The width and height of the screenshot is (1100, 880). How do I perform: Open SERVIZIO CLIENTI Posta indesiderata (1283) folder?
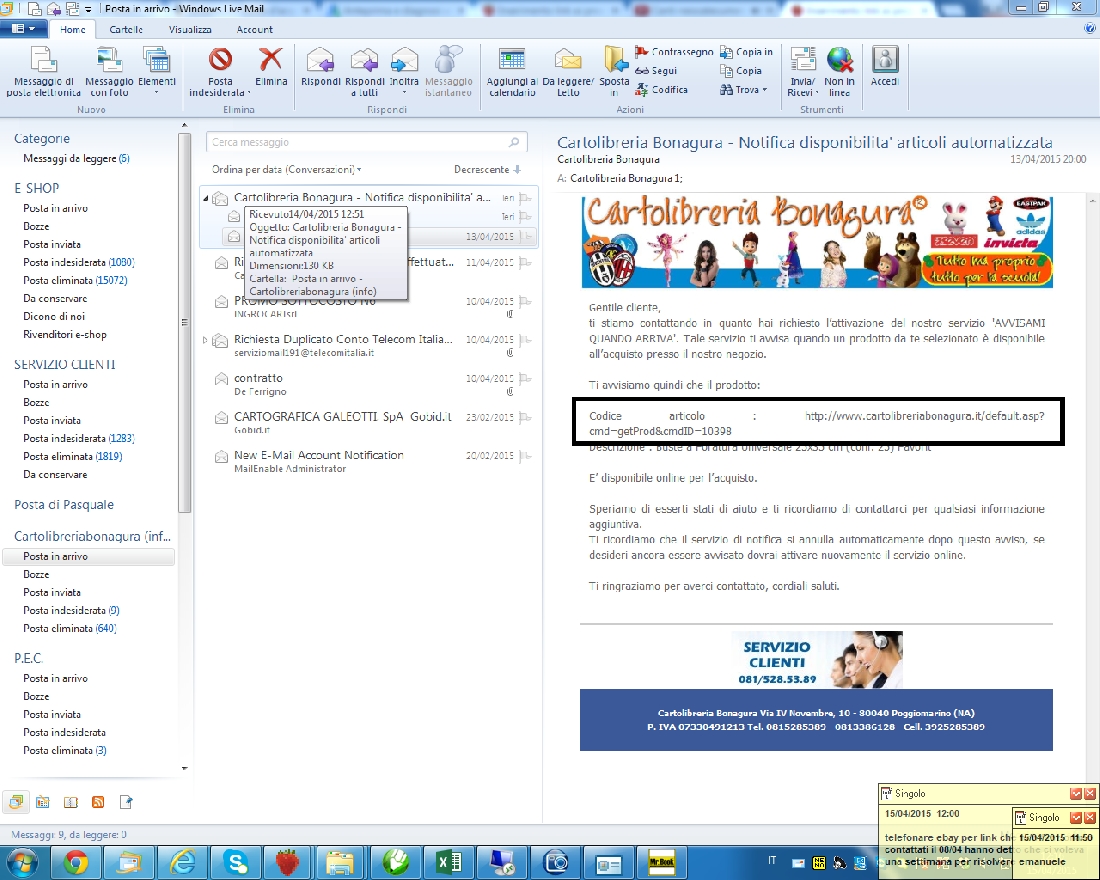pyautogui.click(x=79, y=439)
